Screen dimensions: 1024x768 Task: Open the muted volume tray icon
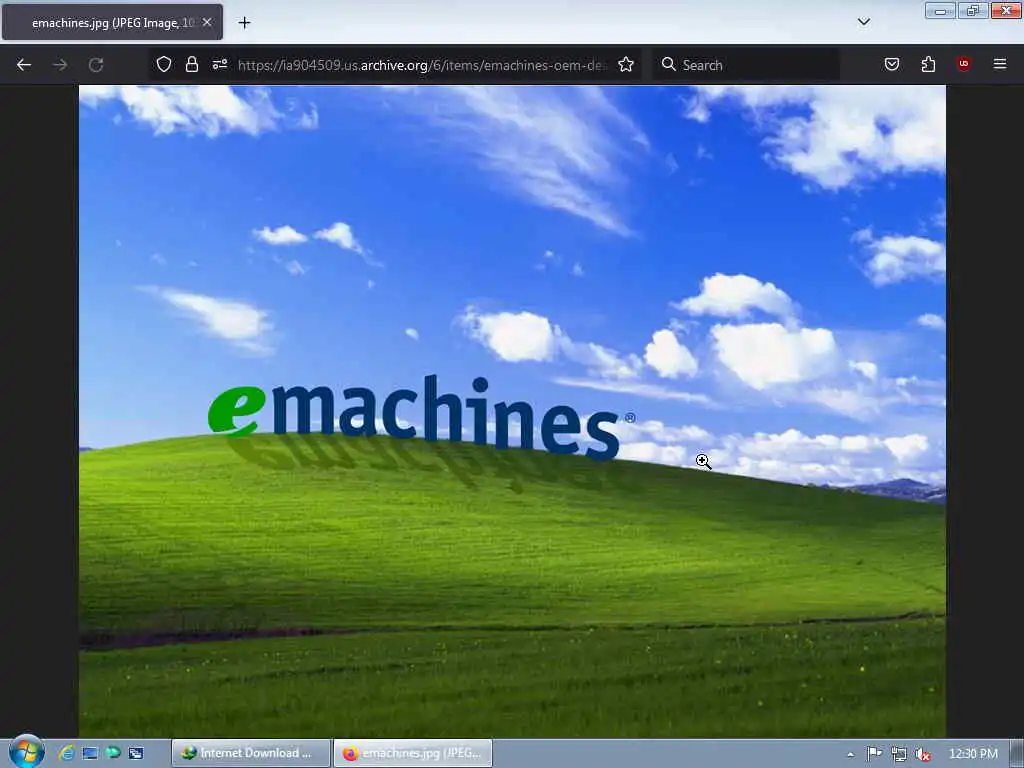[x=923, y=754]
